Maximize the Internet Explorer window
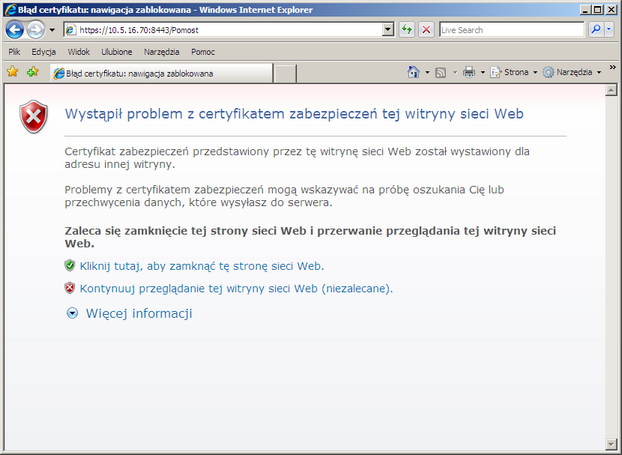622x455 pixels. coord(597,10)
